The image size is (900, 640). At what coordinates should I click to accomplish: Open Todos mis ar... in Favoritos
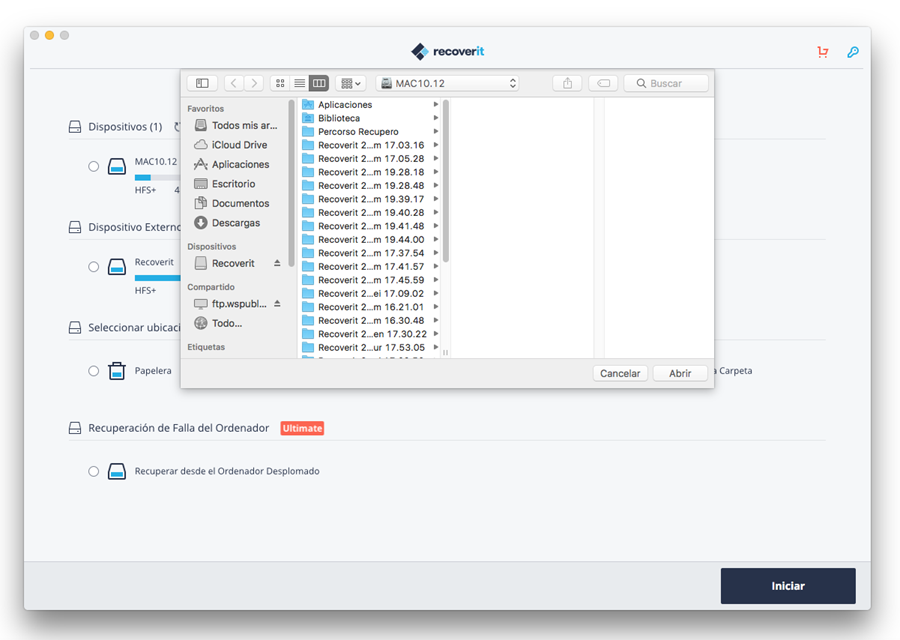(x=236, y=125)
